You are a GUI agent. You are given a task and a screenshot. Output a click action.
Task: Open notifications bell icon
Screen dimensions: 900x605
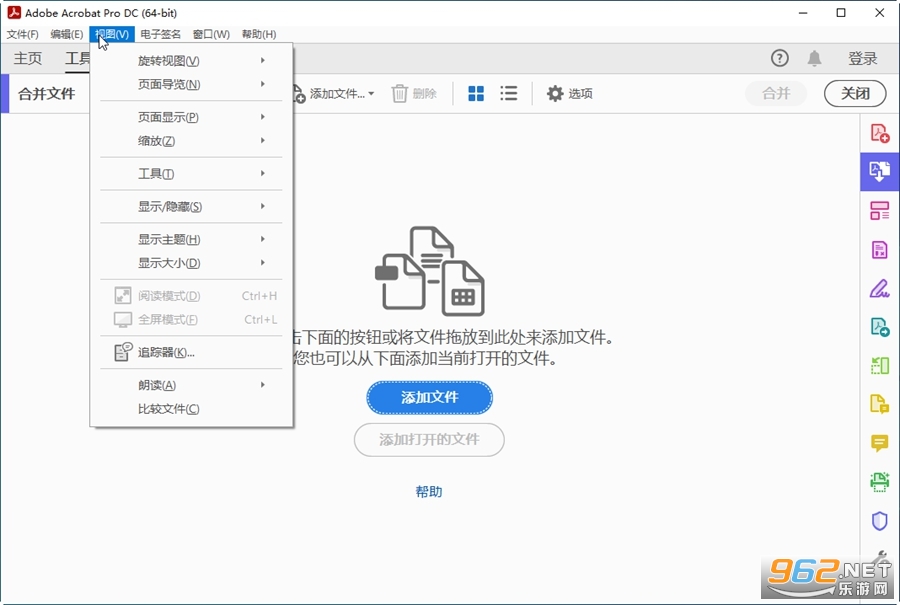(814, 58)
